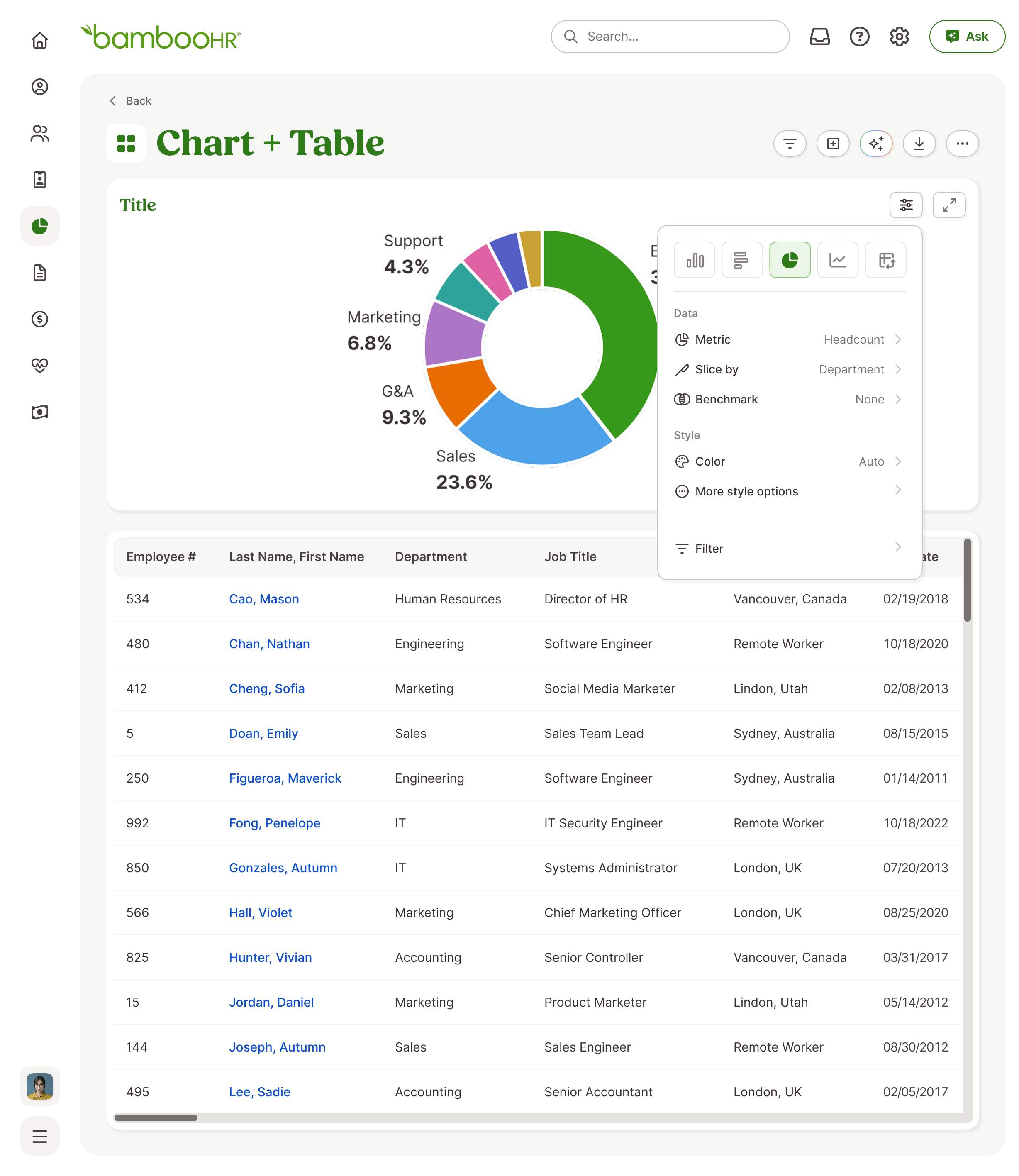Image resolution: width=1019 pixels, height=1176 pixels.
Task: Select the pivot table chart type
Action: [x=885, y=260]
